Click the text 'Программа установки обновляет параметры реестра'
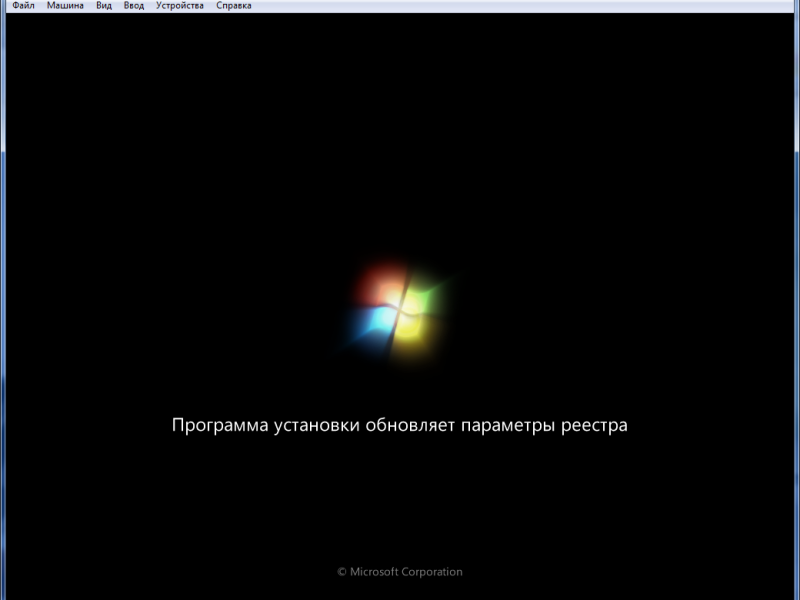The image size is (800, 600). (x=399, y=425)
